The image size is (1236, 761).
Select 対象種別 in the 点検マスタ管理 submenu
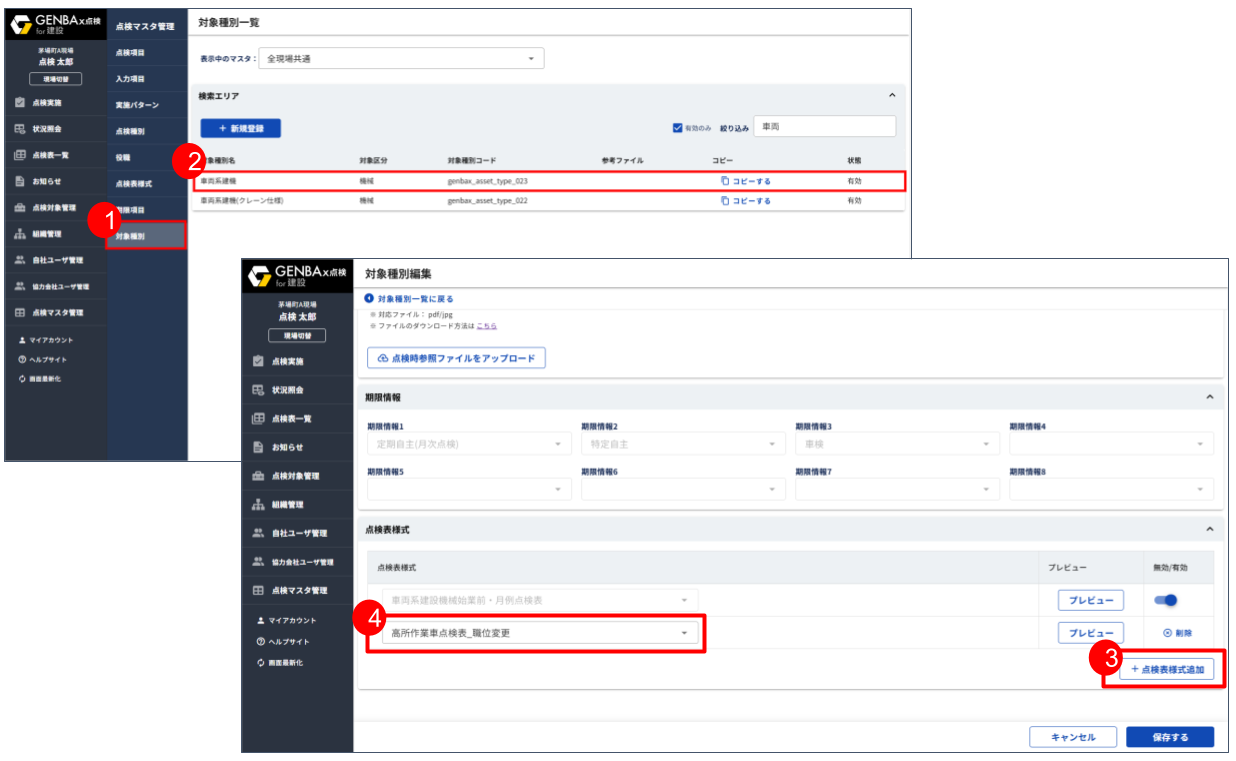(x=146, y=236)
